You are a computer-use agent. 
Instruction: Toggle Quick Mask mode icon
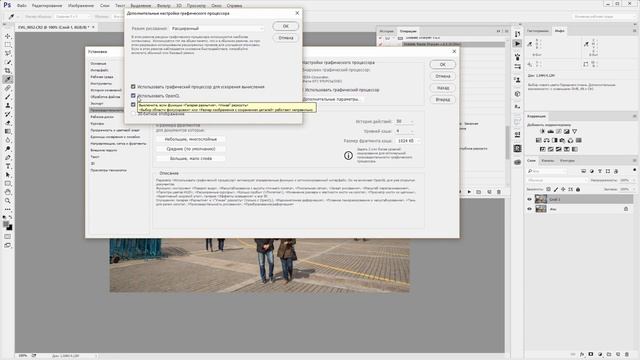[8, 236]
